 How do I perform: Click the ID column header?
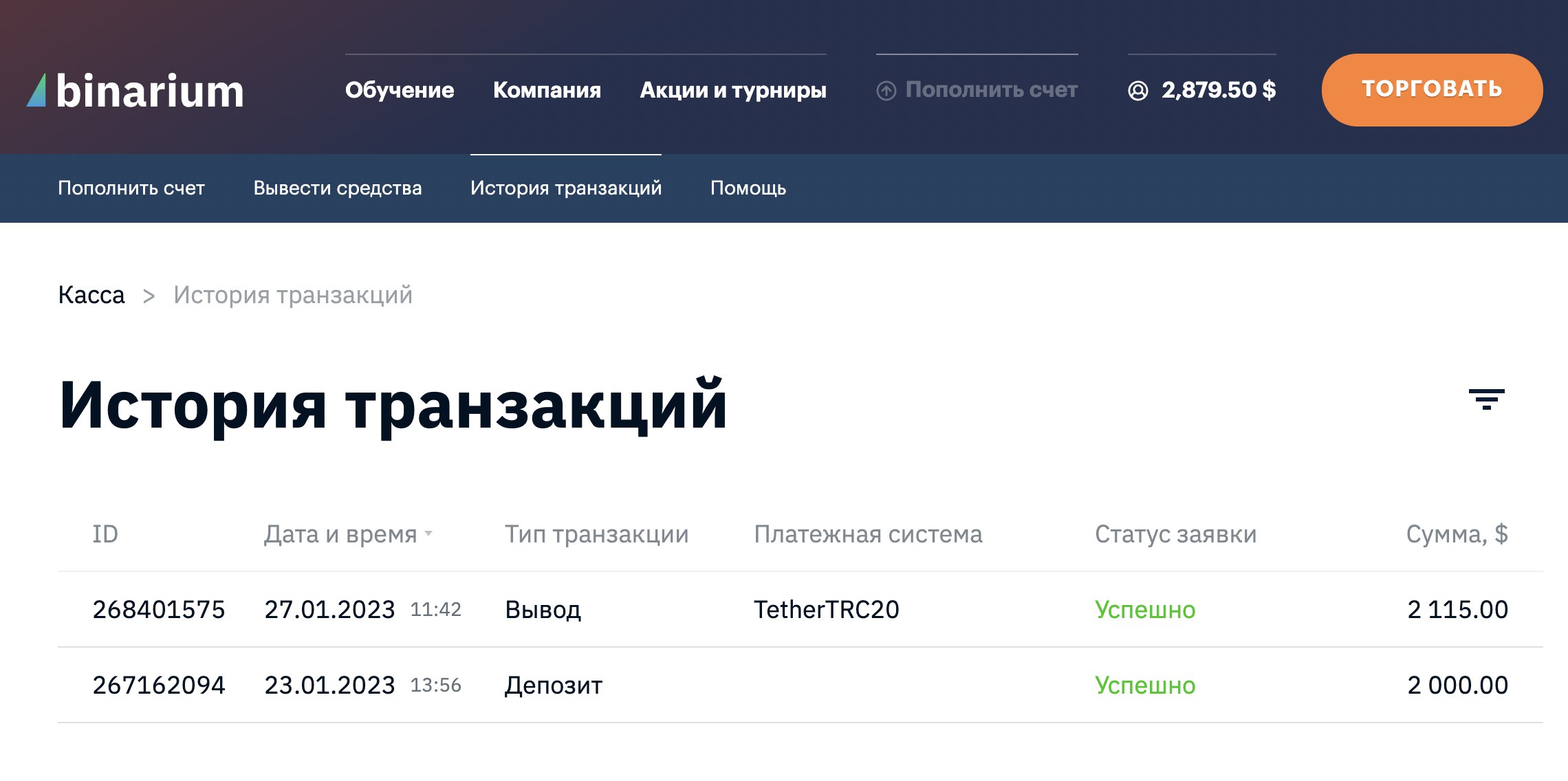[105, 534]
